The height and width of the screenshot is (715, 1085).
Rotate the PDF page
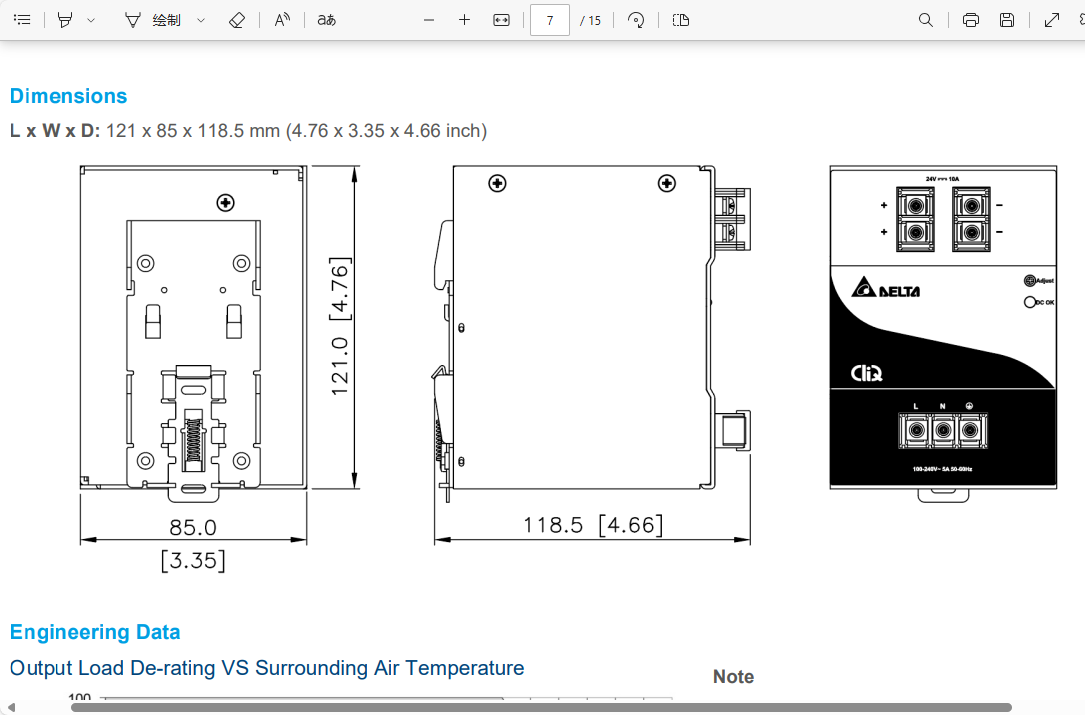[x=636, y=20]
